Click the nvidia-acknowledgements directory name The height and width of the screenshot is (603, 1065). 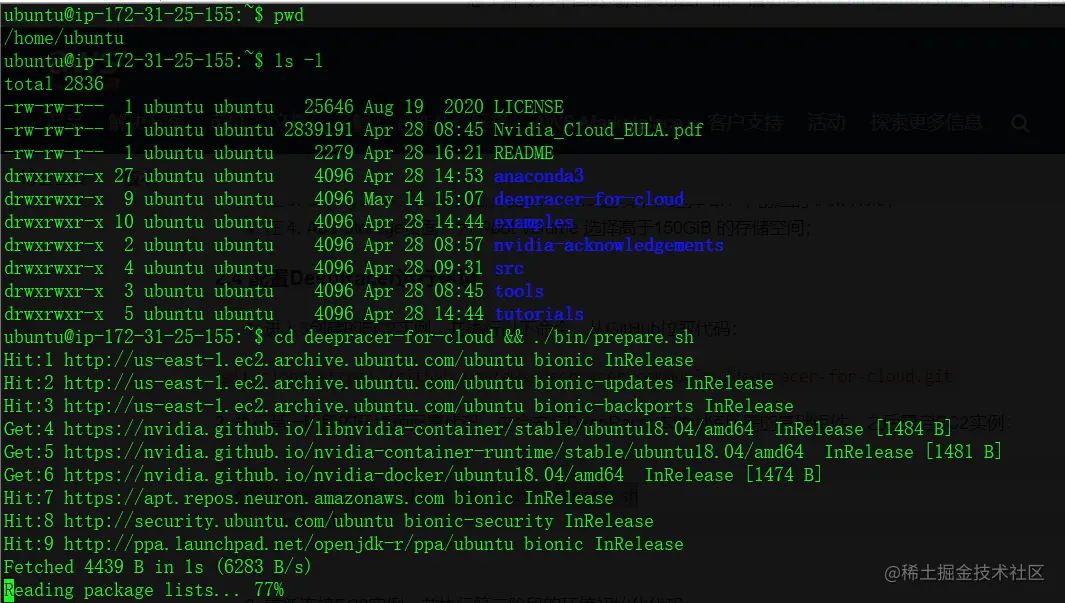[609, 246]
